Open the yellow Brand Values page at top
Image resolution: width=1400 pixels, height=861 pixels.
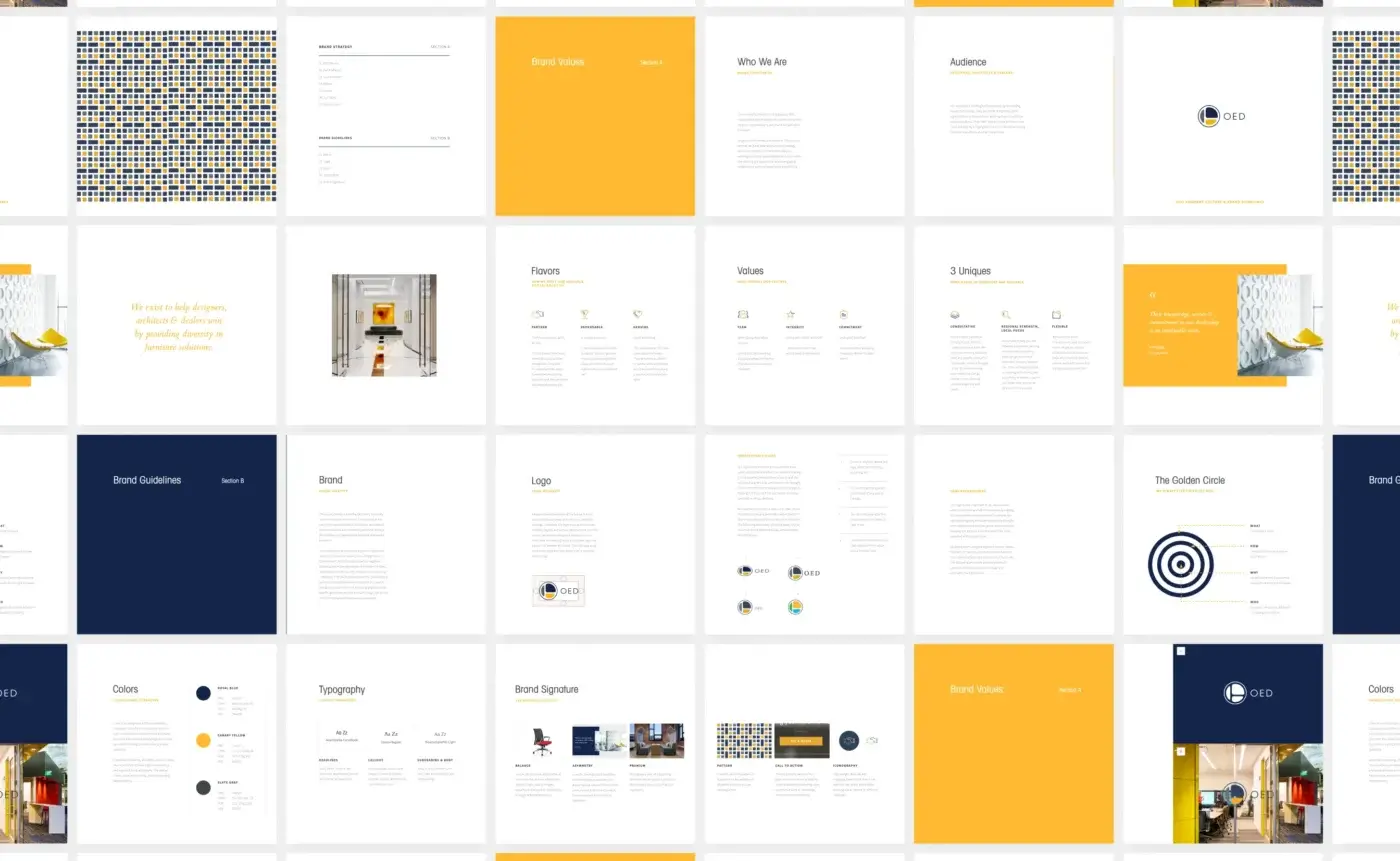[595, 116]
